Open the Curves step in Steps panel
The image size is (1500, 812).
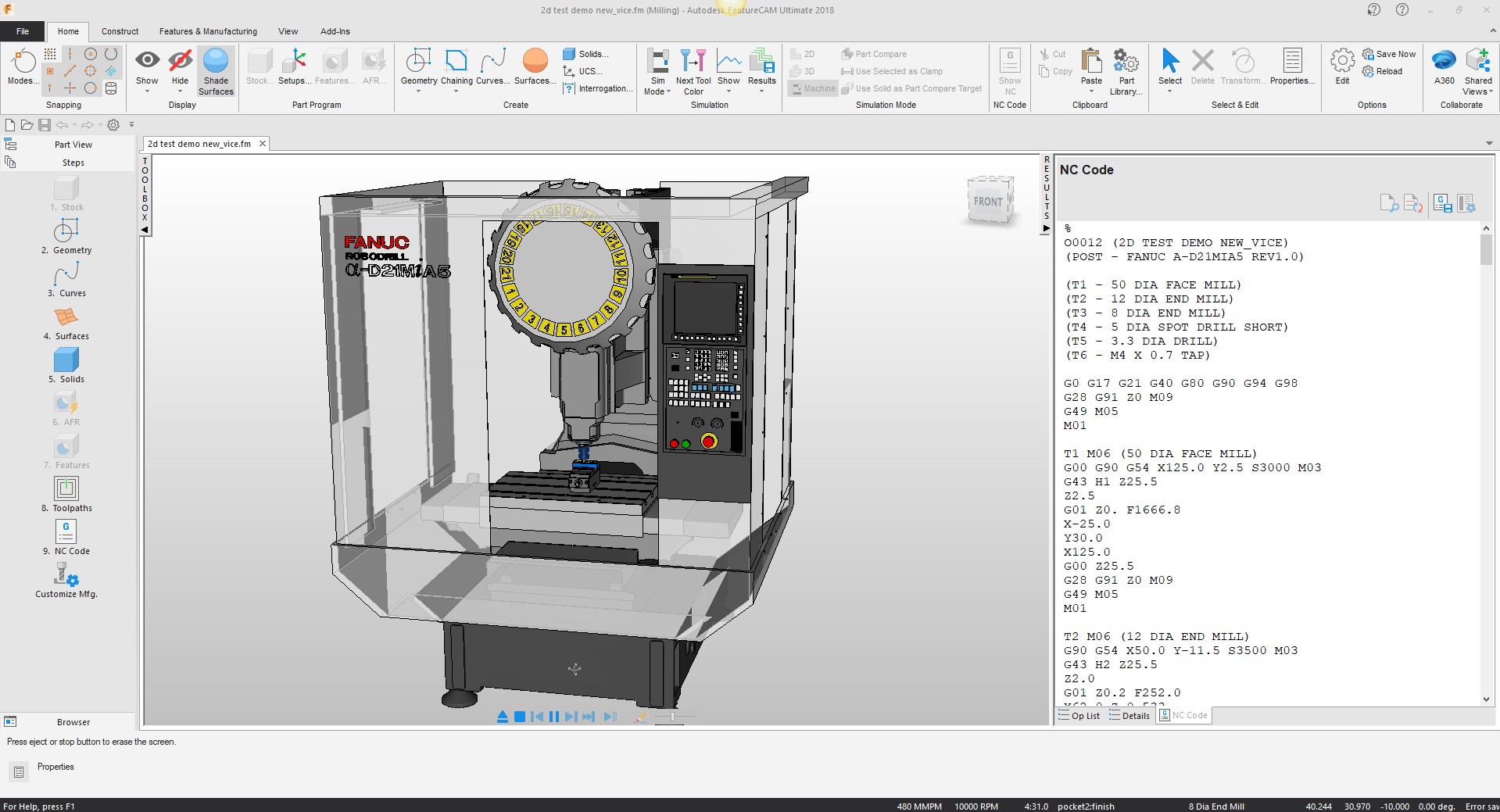66,280
